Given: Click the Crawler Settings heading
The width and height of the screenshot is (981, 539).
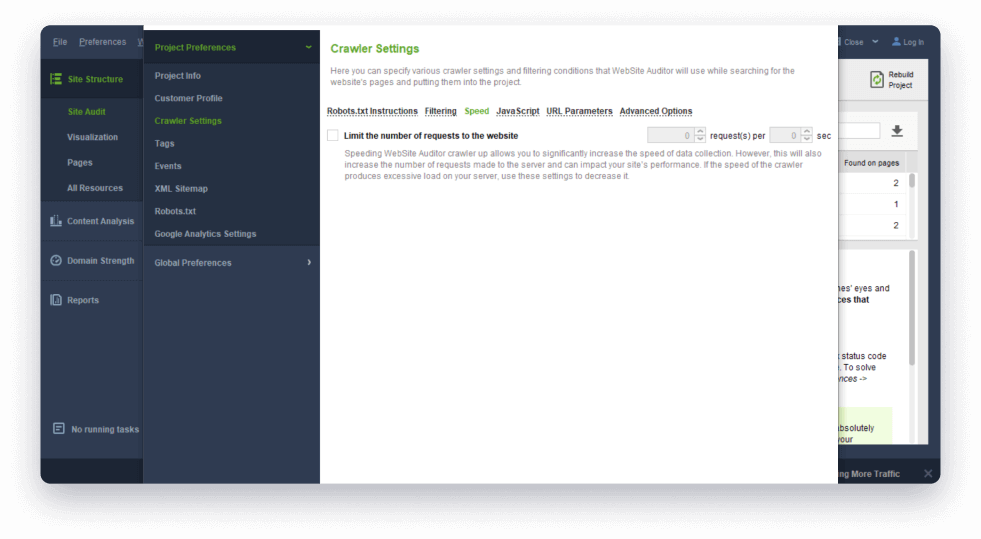Looking at the screenshot, I should coord(374,48).
